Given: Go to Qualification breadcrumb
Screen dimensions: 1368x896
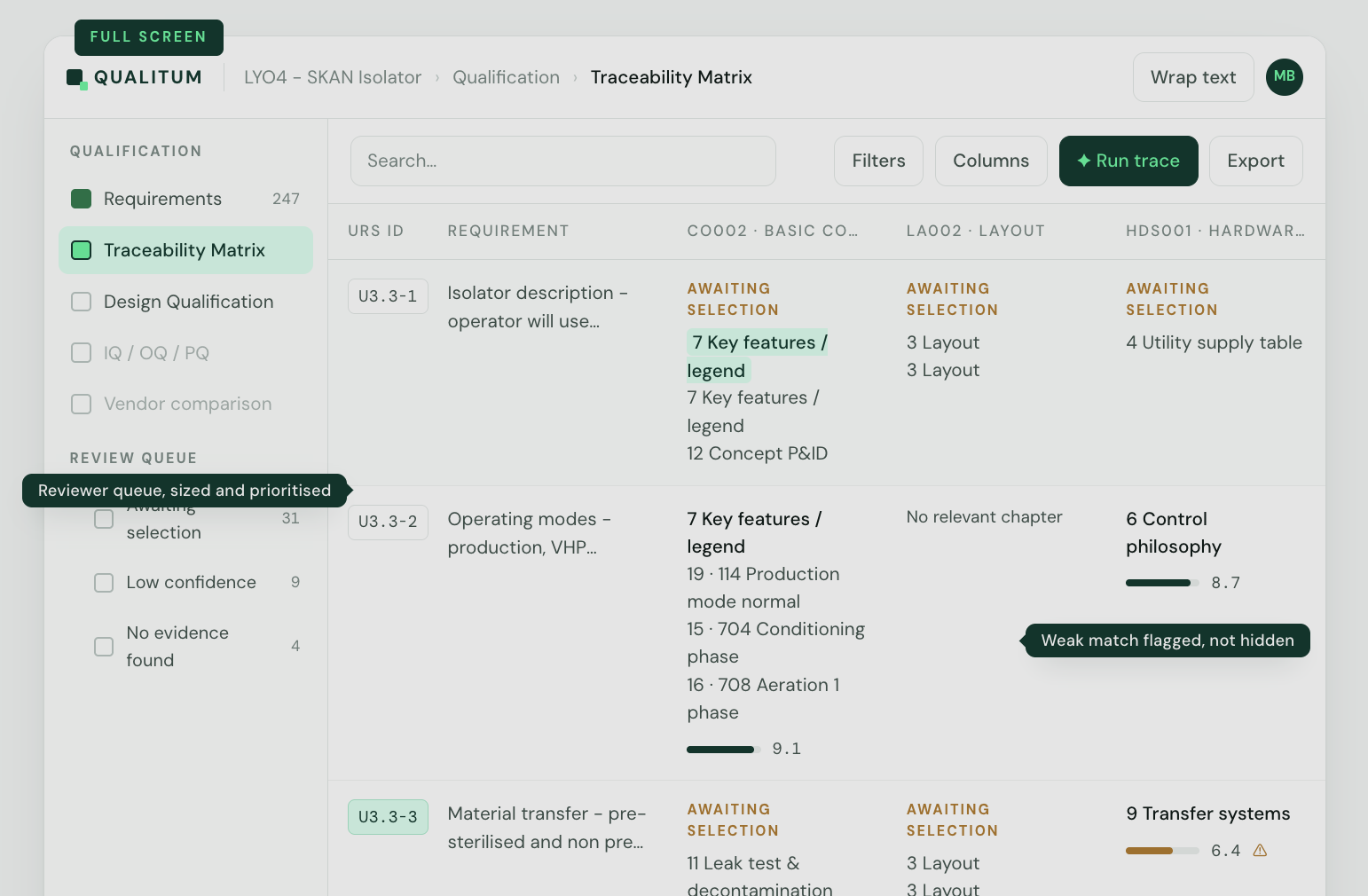Looking at the screenshot, I should pos(506,77).
